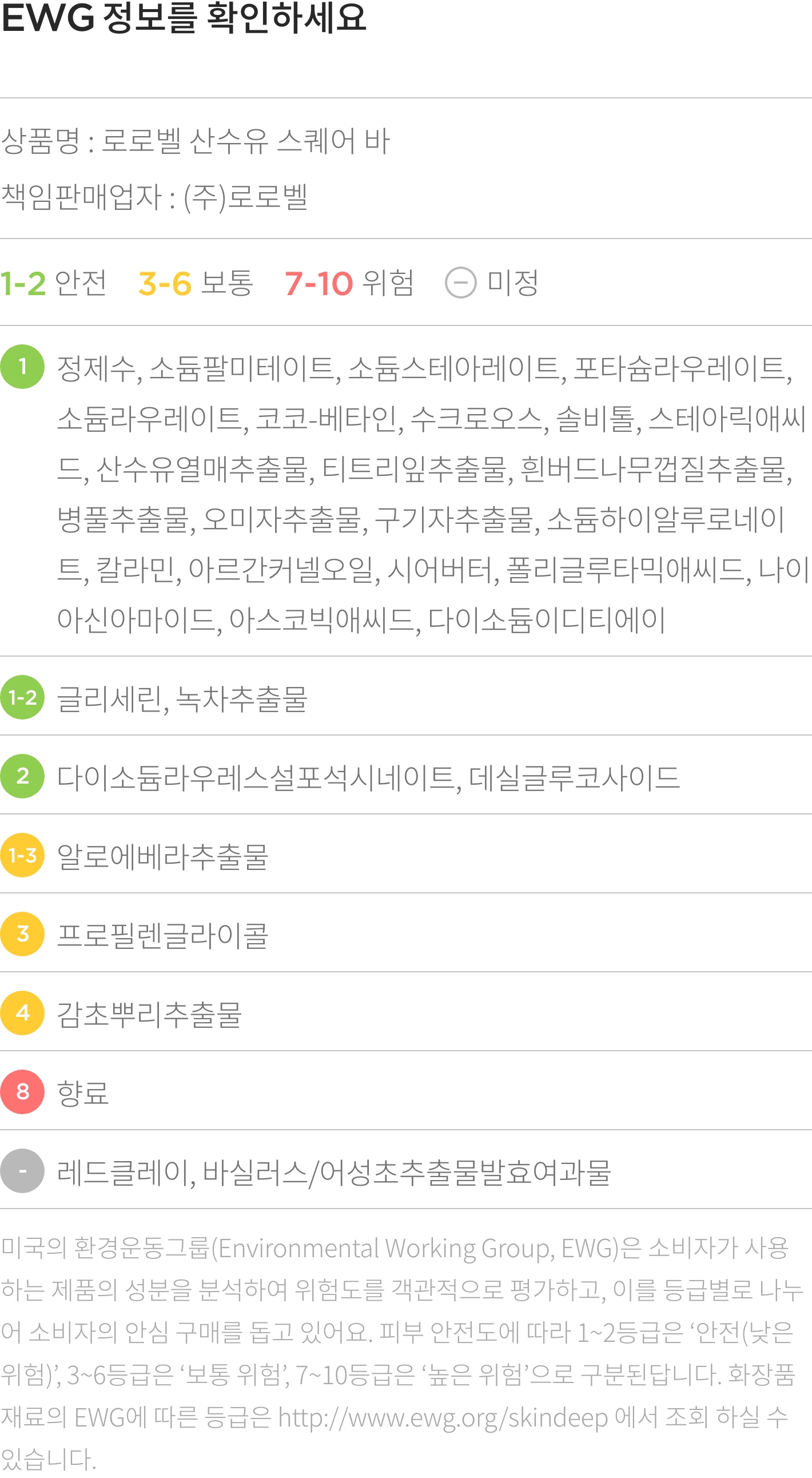Image resolution: width=812 pixels, height=1478 pixels.
Task: Select the 3-6 보통 legend label
Action: click(196, 283)
